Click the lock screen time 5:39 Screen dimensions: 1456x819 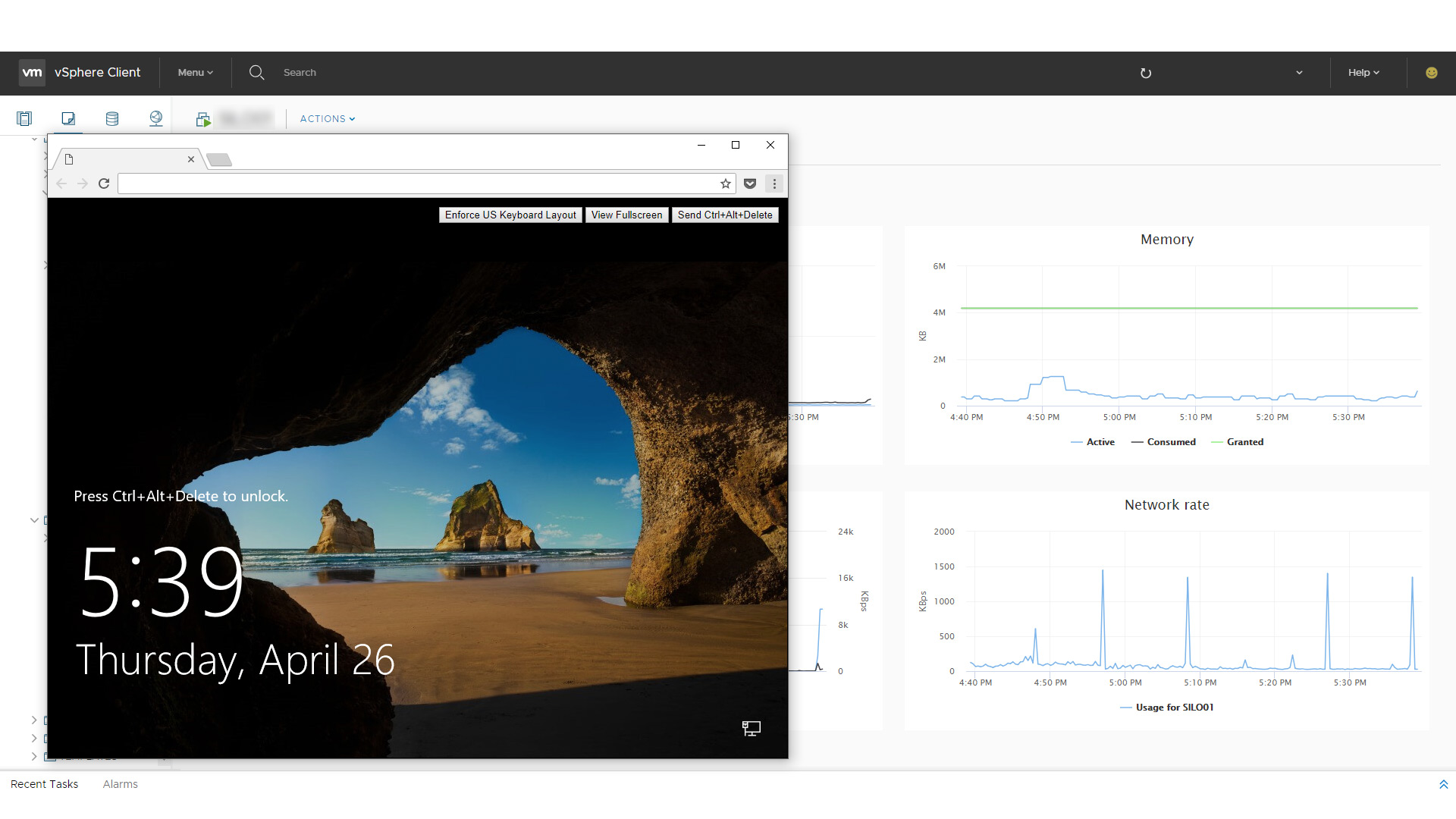161,582
